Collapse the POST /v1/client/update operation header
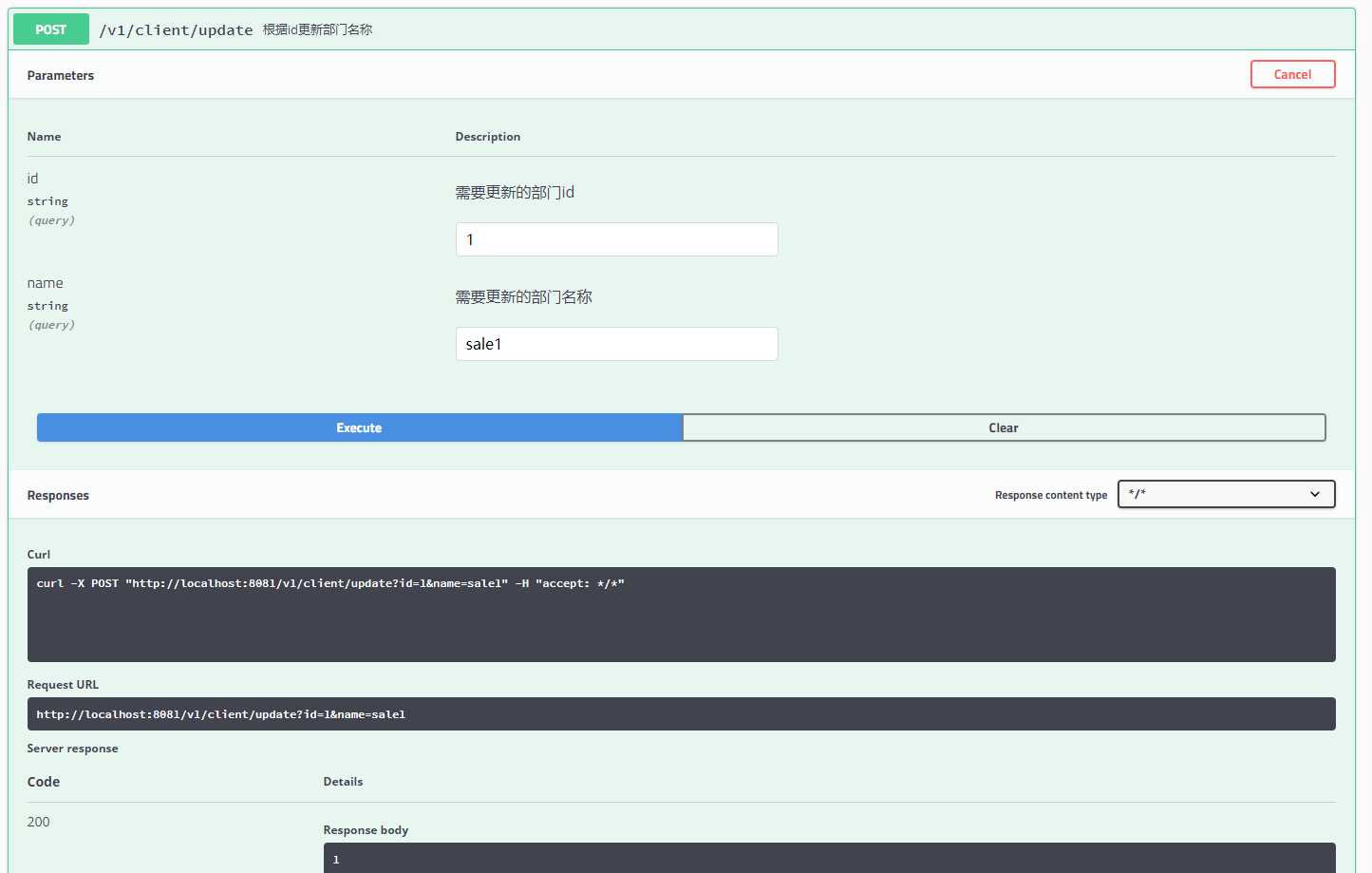This screenshot has height=873, width=1372. click(x=682, y=29)
